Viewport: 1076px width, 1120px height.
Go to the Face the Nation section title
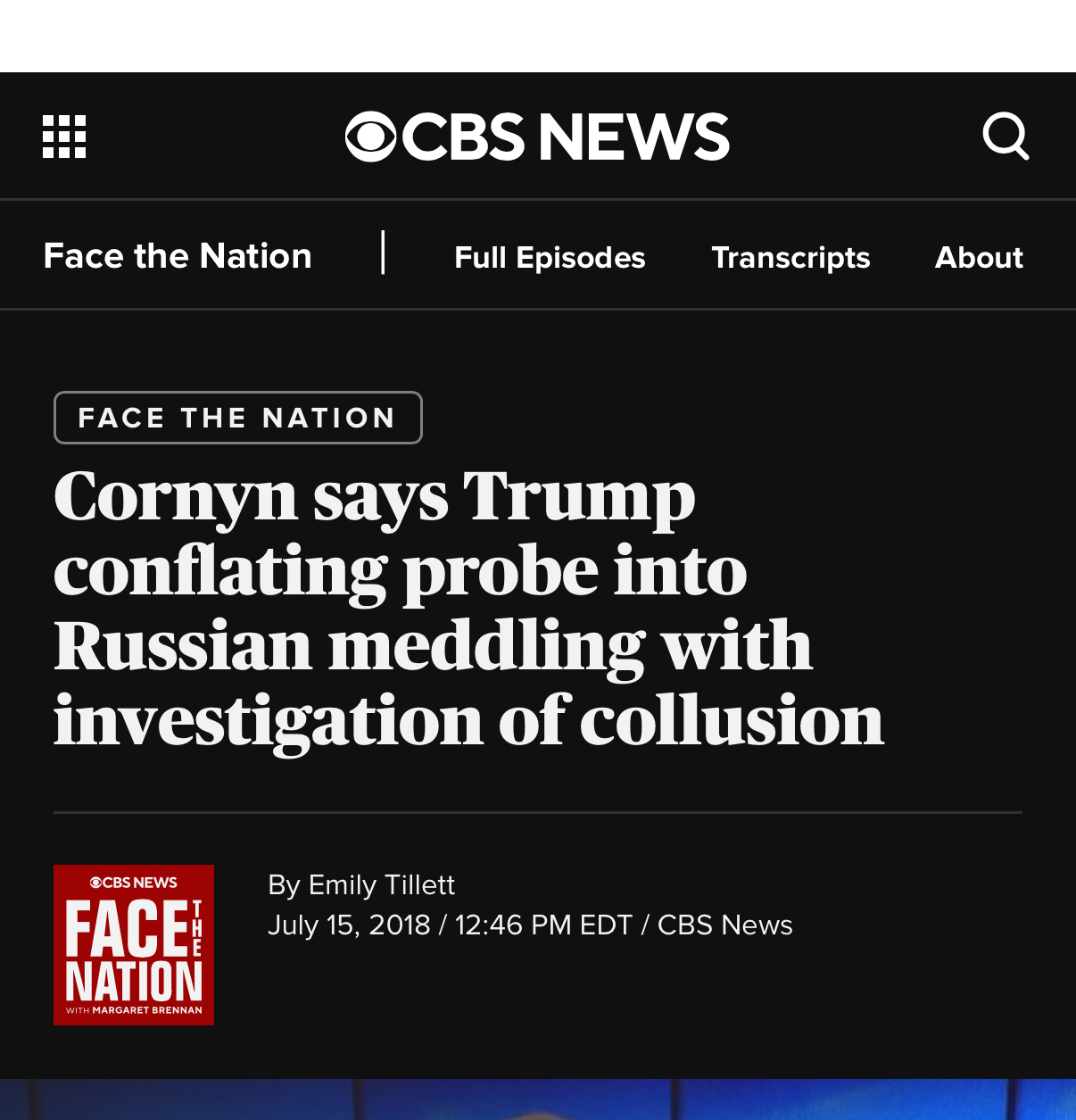pyautogui.click(x=178, y=256)
